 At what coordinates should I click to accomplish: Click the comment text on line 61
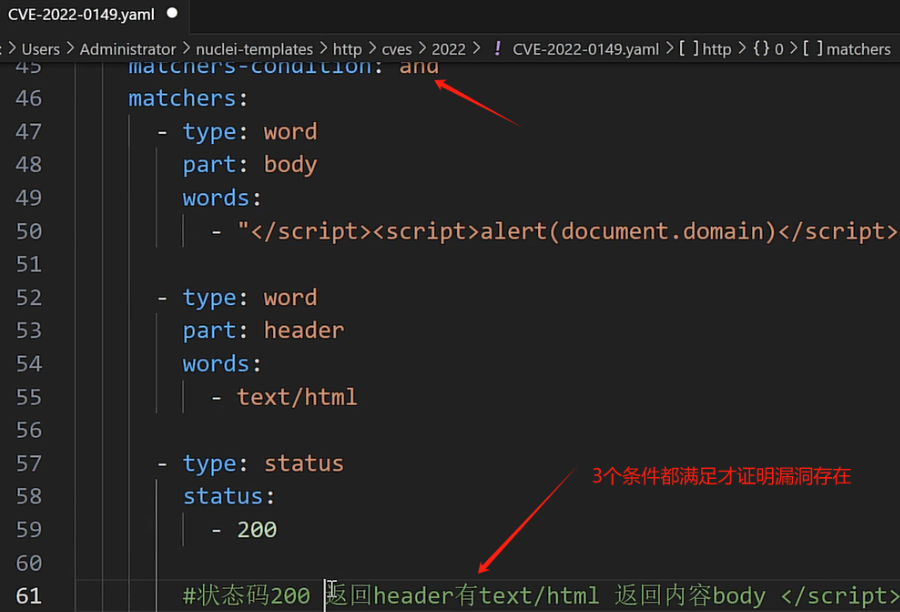tap(540, 596)
